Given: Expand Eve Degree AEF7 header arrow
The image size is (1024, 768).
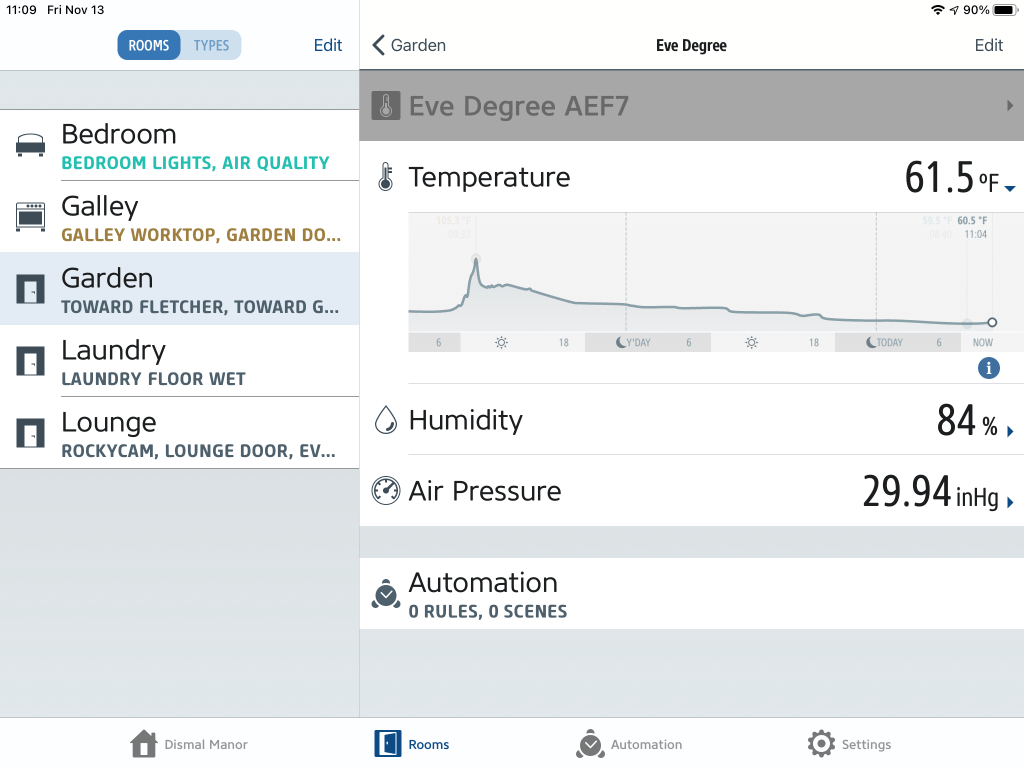Looking at the screenshot, I should coord(1010,105).
